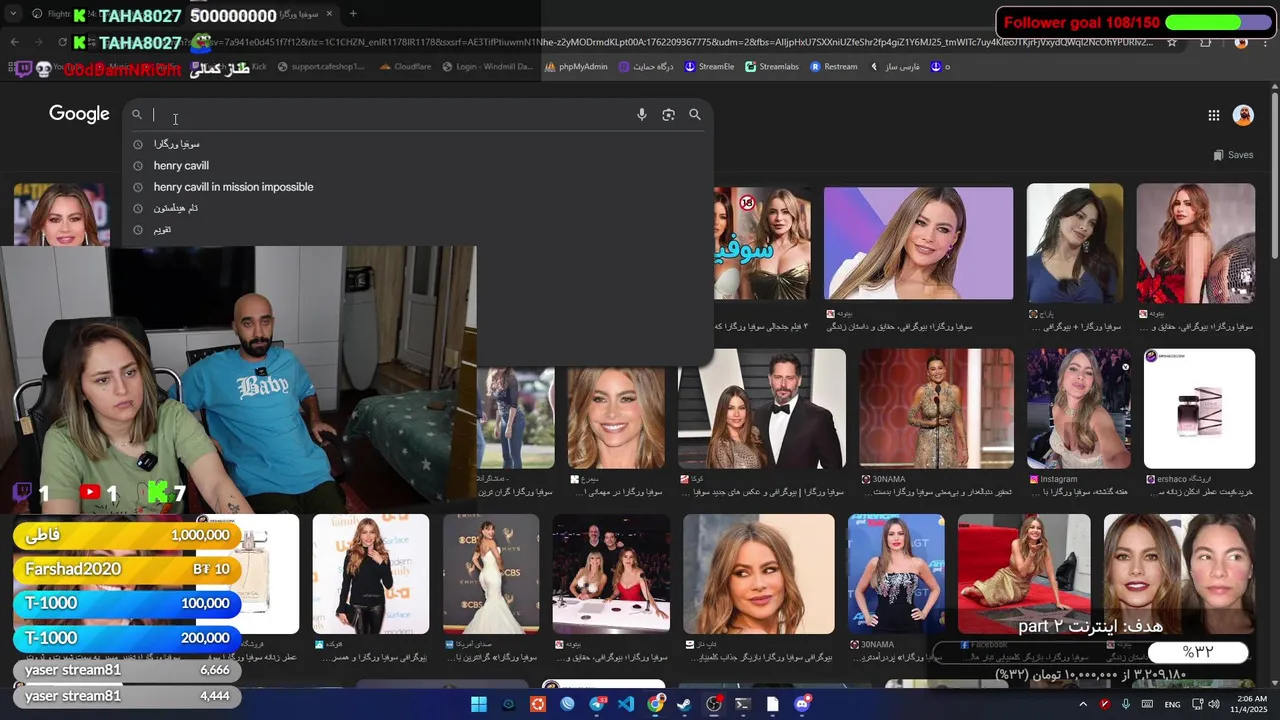Open image of woman at microphone holding award
The width and height of the screenshot is (1280, 720).
[936, 409]
